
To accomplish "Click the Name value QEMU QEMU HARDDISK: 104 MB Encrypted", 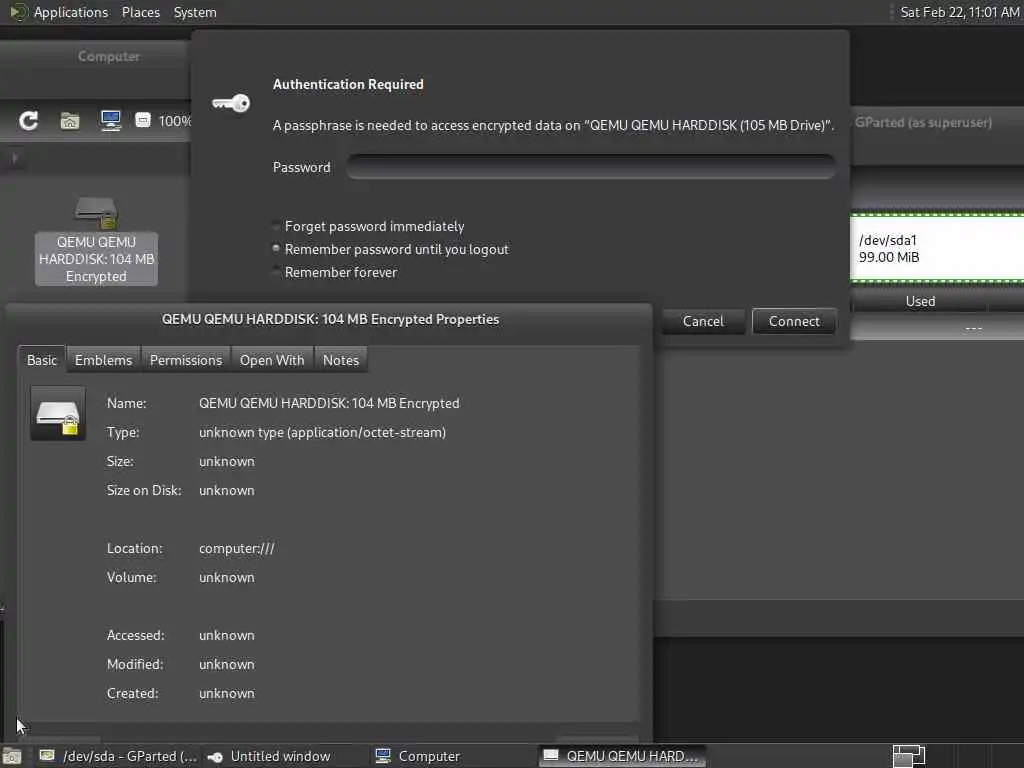I will pos(329,404).
